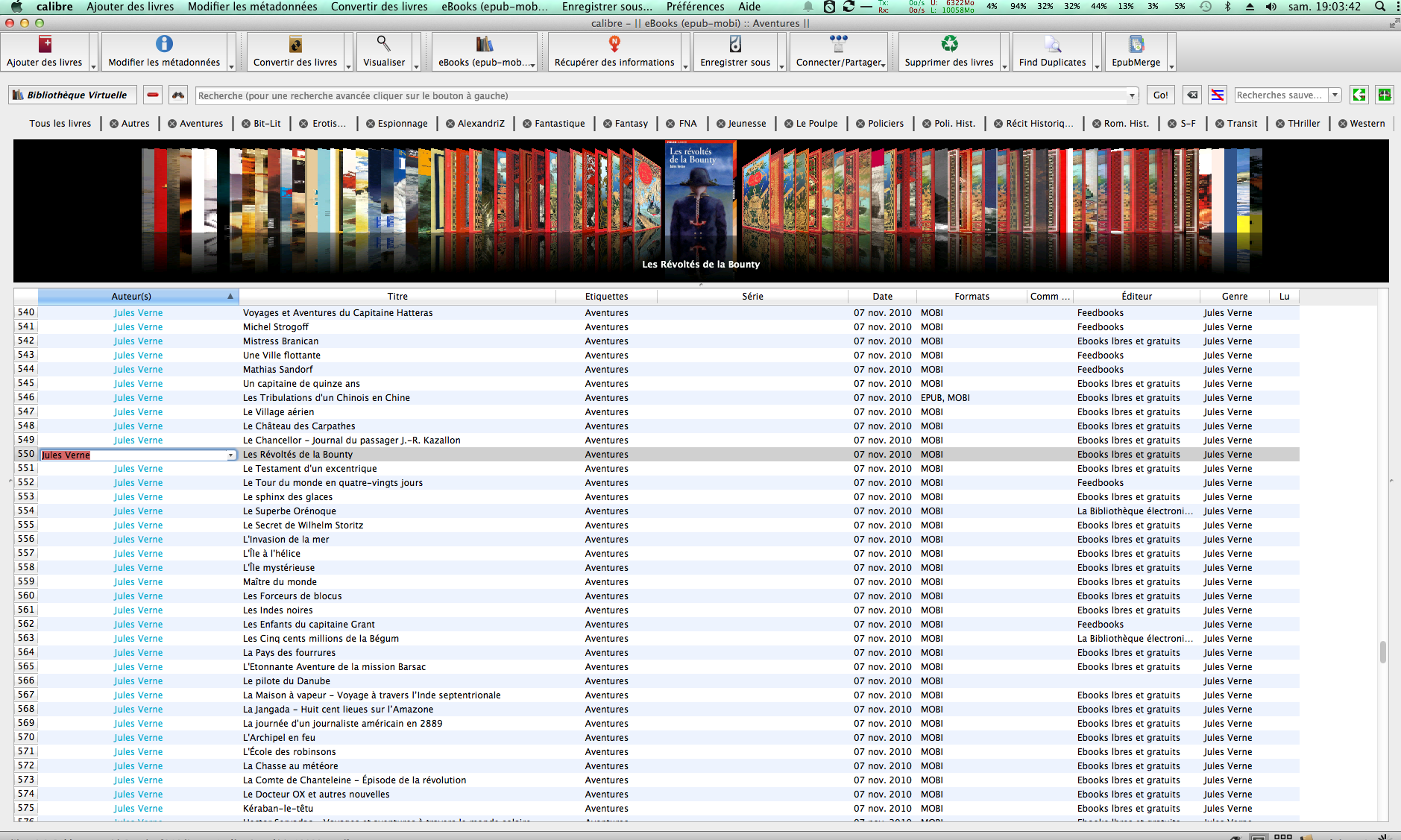1401x840 pixels.
Task: Click the Bluetooth icon in the menu bar
Action: click(x=1228, y=7)
